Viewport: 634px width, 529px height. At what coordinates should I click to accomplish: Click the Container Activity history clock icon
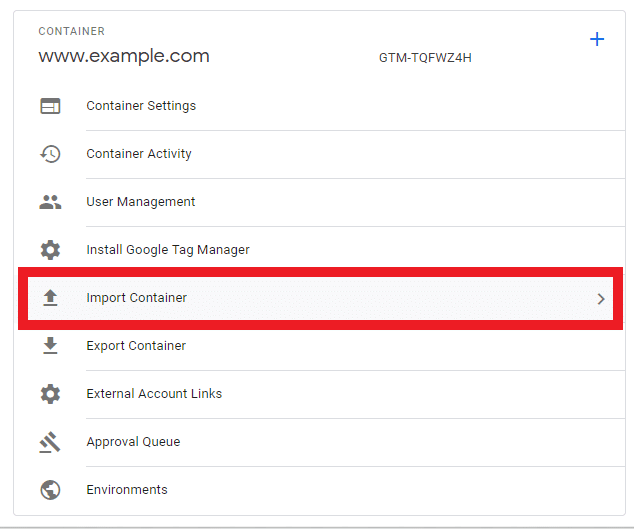pos(50,154)
